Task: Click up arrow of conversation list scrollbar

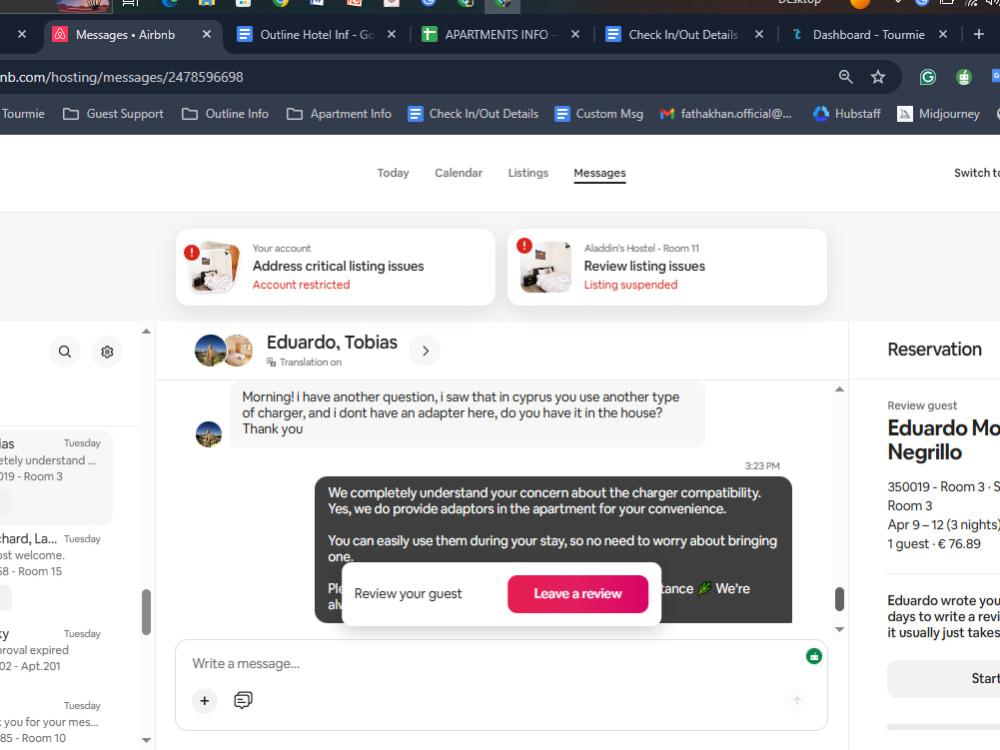Action: (146, 331)
